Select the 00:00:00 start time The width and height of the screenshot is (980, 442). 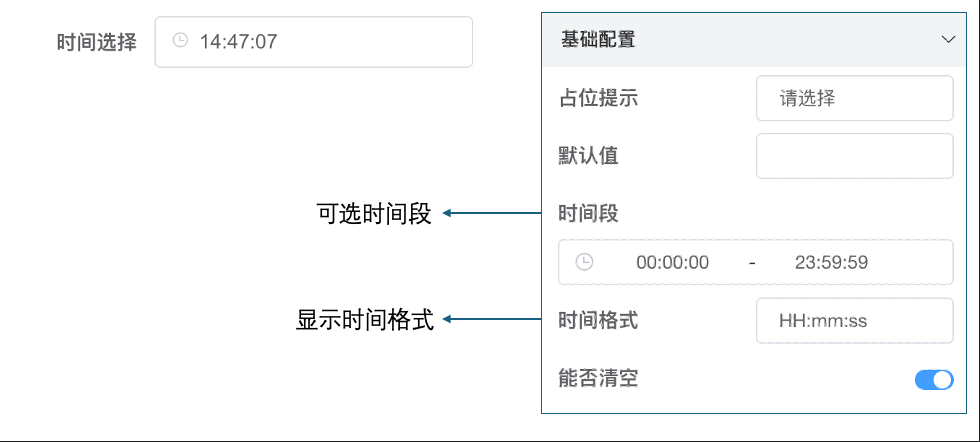[x=672, y=262]
